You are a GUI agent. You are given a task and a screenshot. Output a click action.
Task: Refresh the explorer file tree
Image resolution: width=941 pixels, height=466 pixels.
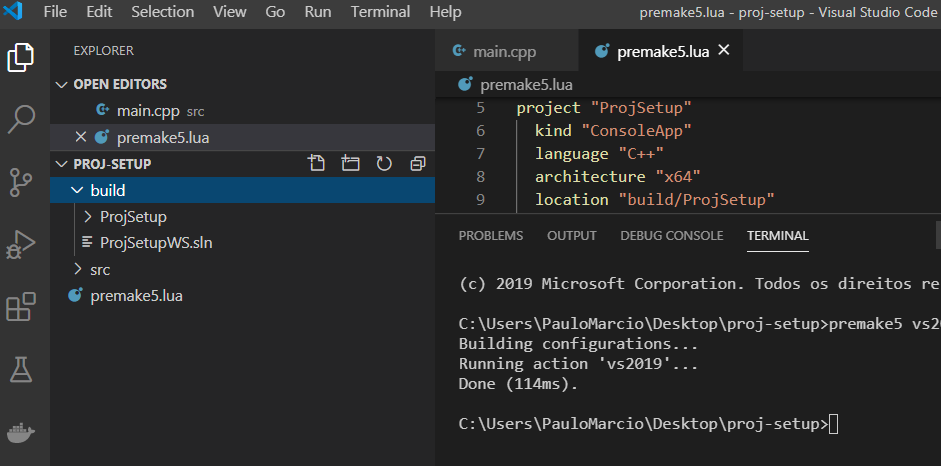coord(384,164)
